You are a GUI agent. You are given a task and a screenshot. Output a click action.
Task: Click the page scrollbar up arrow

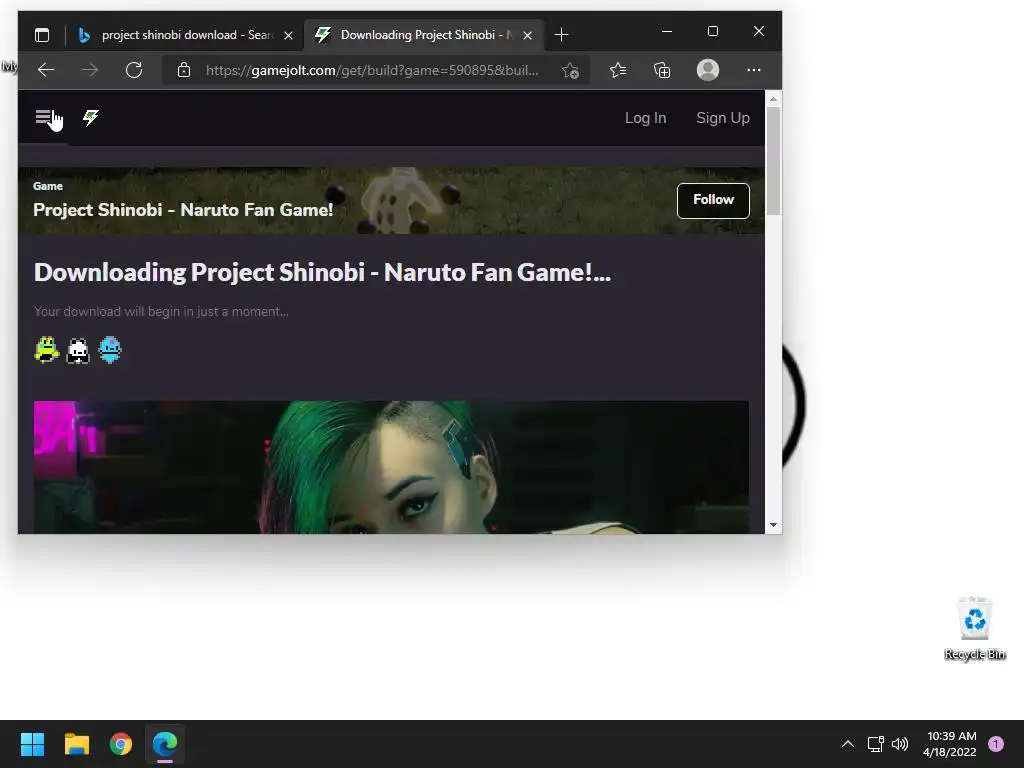773,99
